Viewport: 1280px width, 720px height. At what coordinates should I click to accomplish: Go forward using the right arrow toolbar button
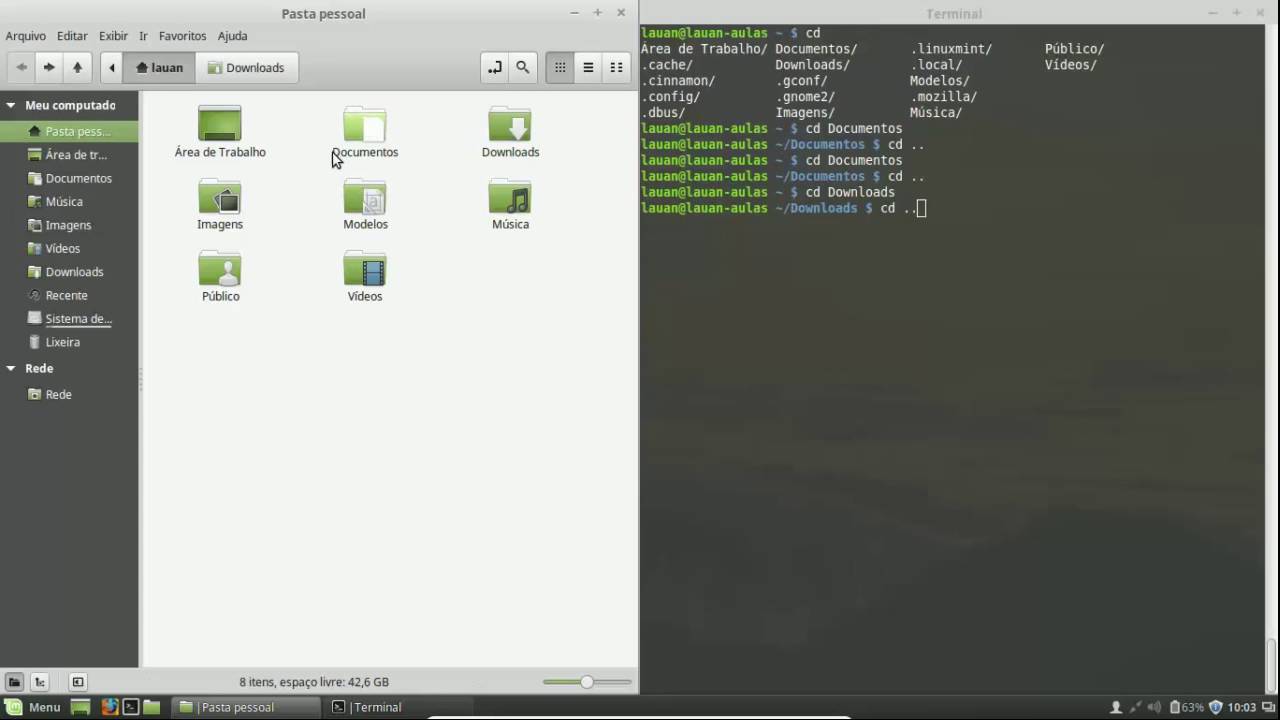(49, 68)
